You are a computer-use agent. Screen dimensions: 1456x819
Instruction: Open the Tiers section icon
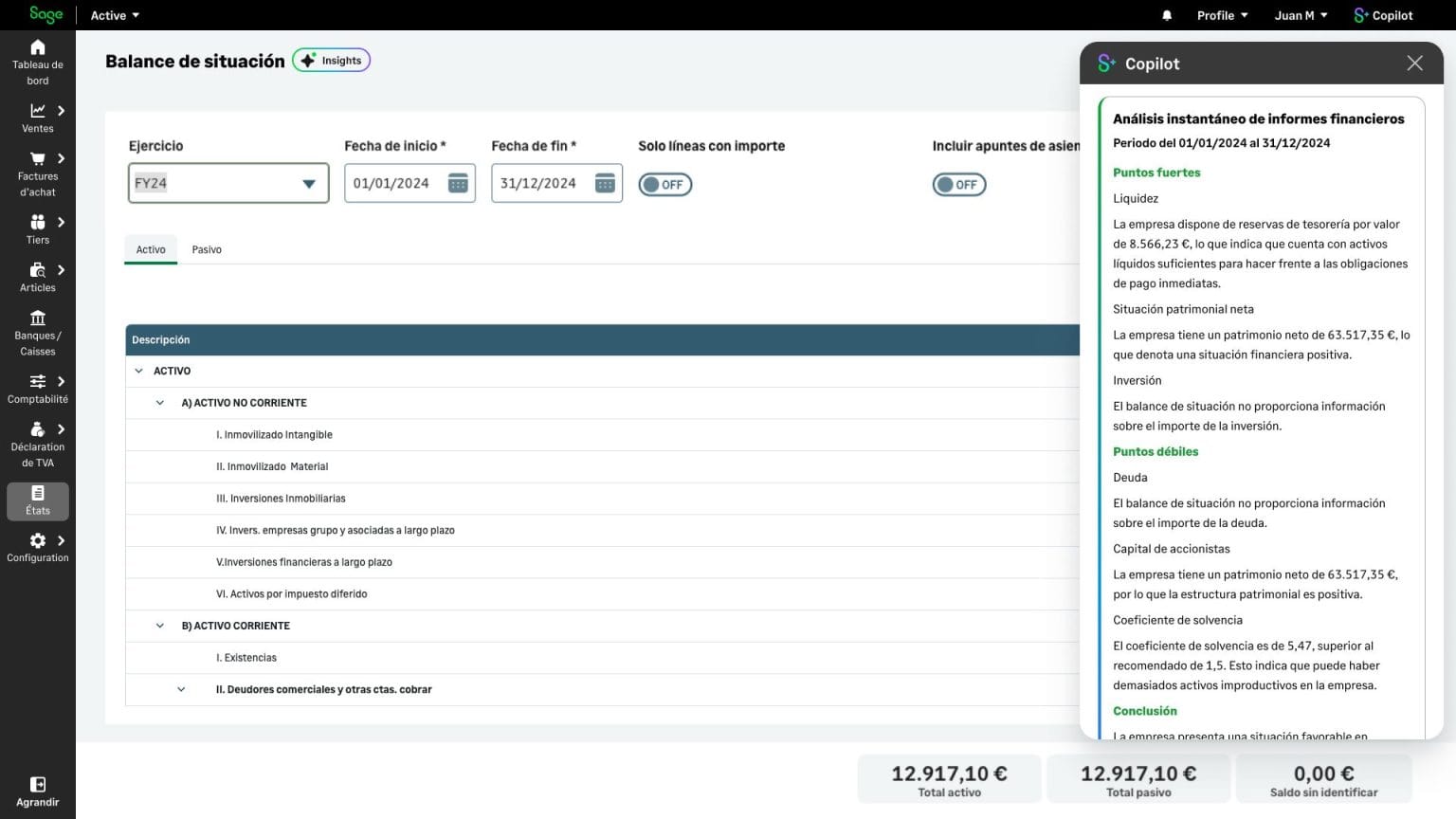(x=38, y=223)
